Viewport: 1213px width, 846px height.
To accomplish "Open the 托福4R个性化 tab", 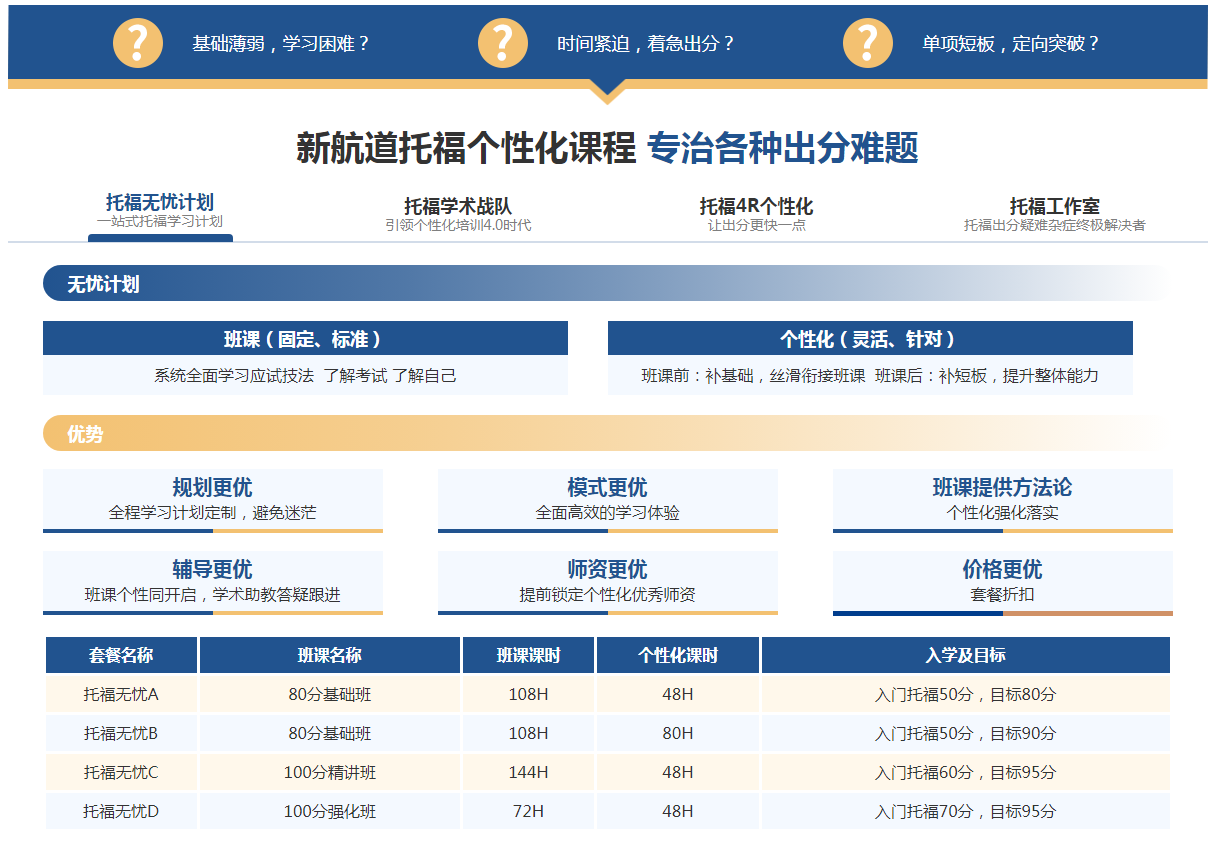I will click(x=756, y=214).
